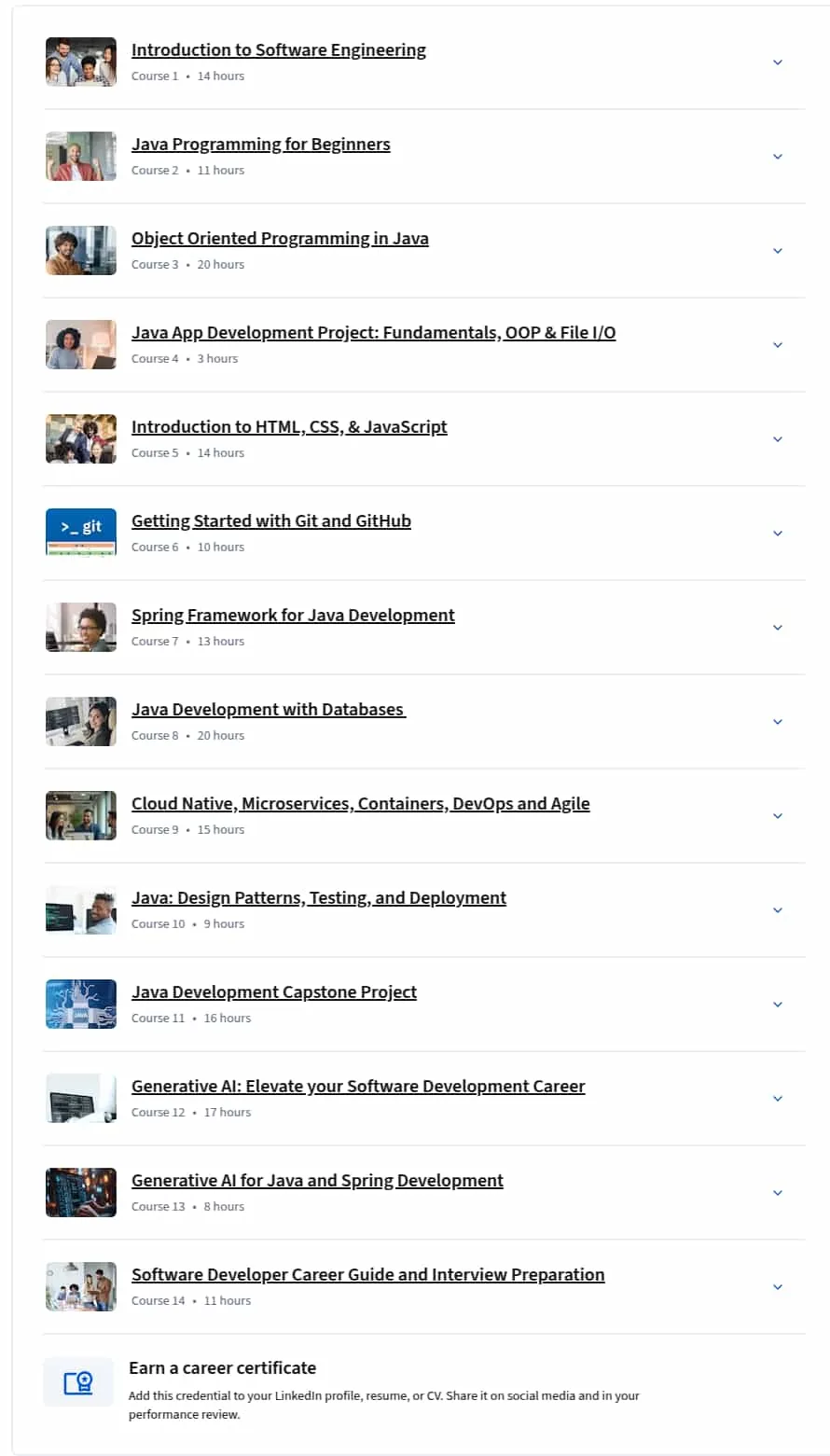
Task: Expand the Introduction to Software Engineering chevron
Action: 778,62
